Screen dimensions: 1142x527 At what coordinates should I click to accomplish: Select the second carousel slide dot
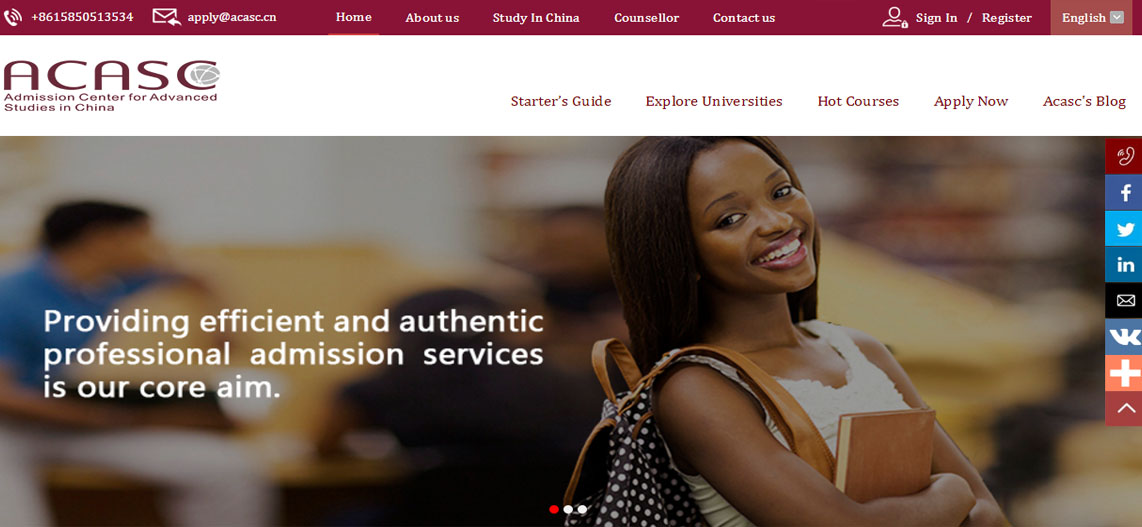coord(568,510)
